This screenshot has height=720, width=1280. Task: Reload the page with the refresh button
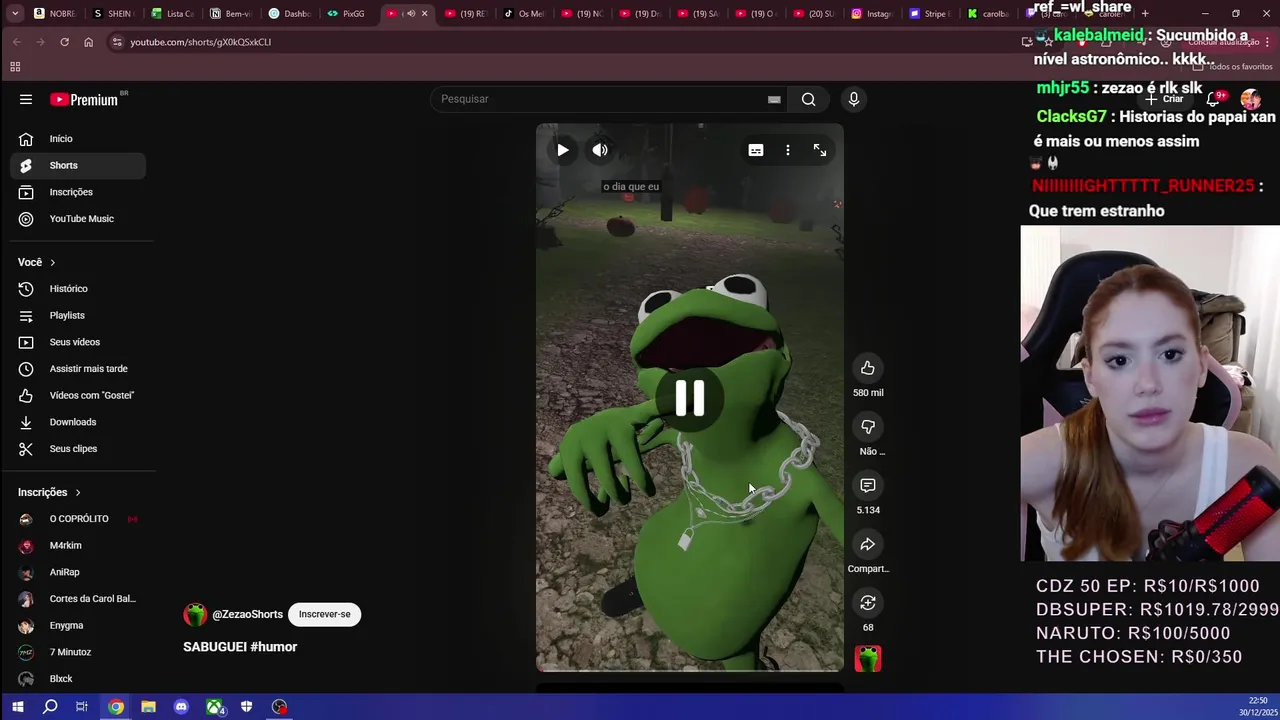click(x=64, y=42)
